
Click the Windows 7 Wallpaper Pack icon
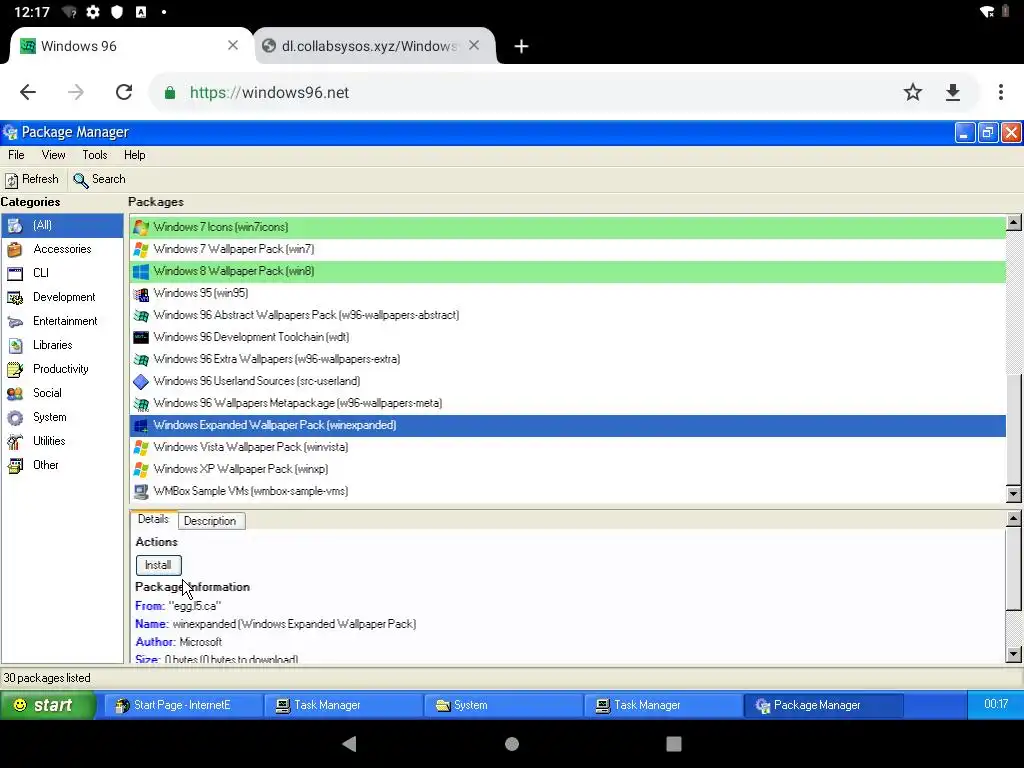(140, 249)
